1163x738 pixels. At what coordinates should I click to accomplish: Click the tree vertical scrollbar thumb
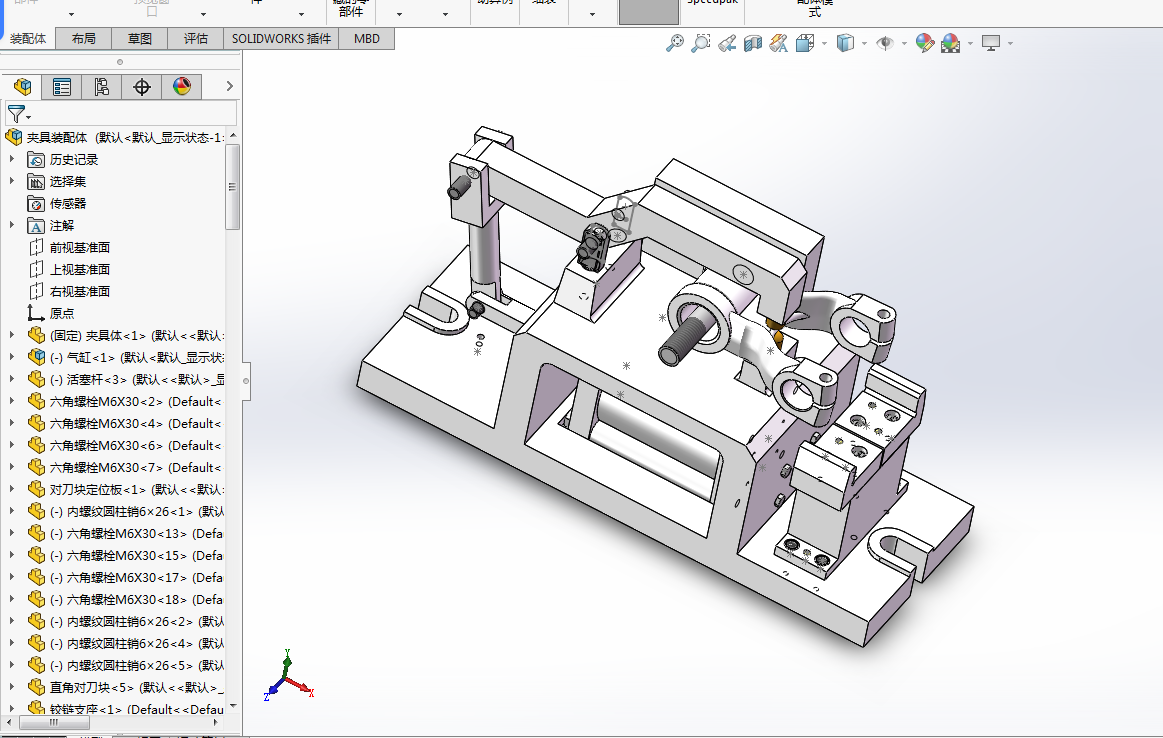click(233, 187)
